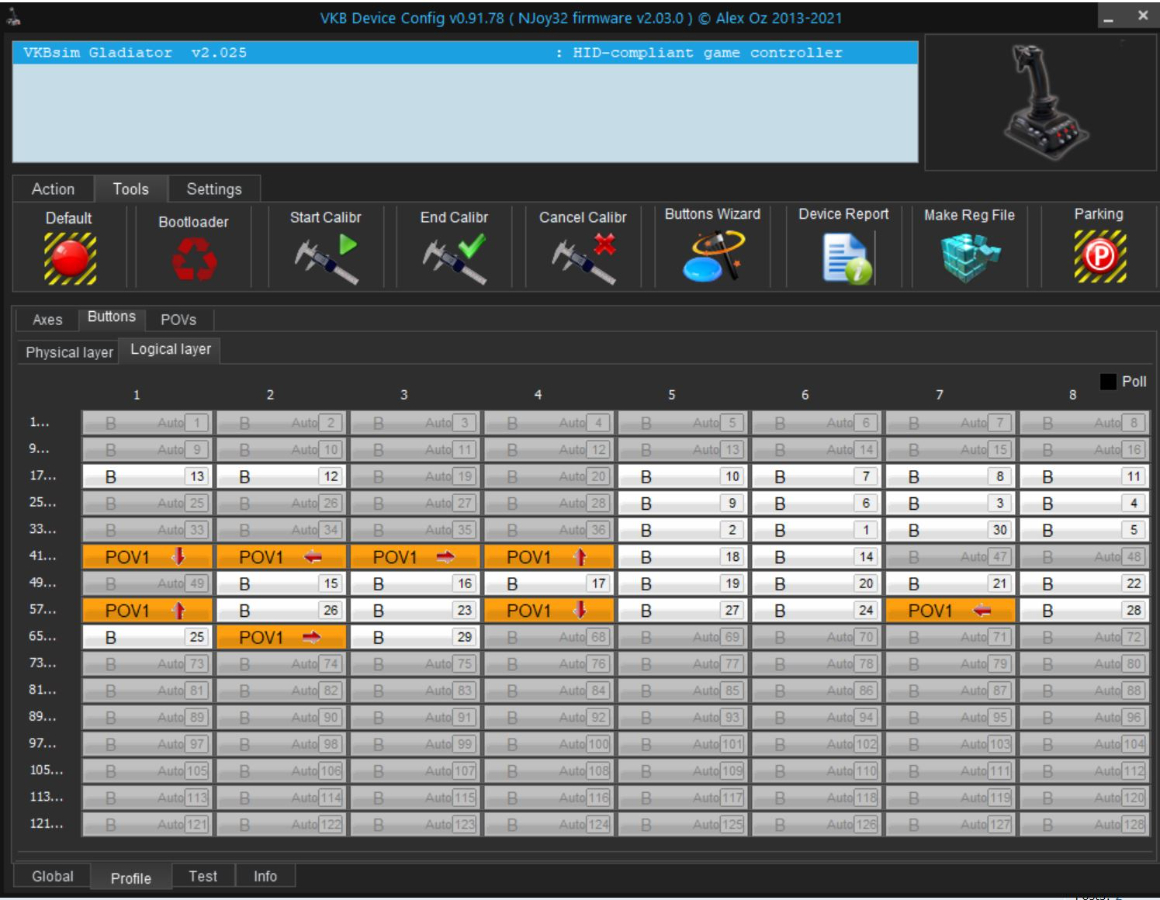
Task: Open the Settings tab
Action: click(x=214, y=189)
